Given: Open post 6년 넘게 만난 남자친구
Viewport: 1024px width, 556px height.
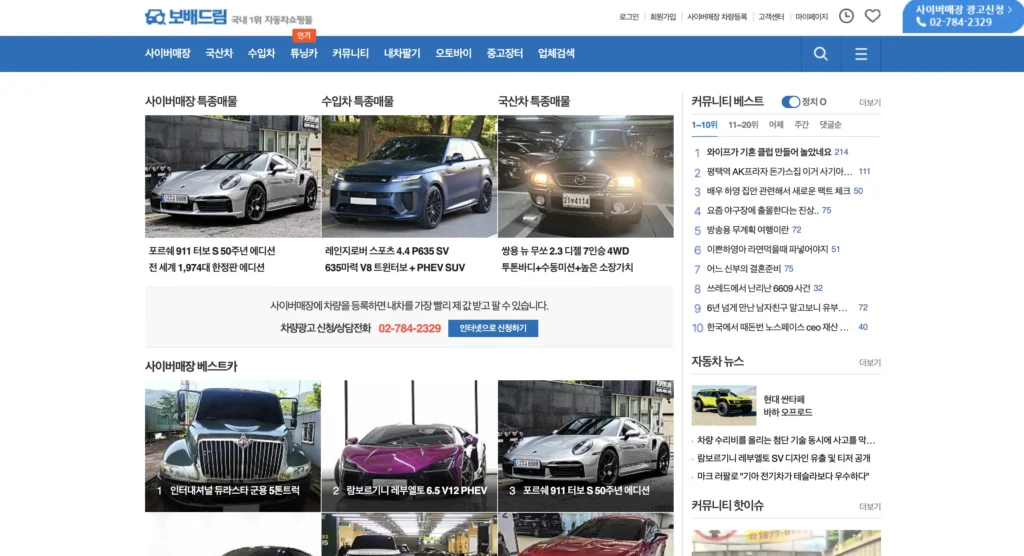Looking at the screenshot, I should [x=776, y=308].
